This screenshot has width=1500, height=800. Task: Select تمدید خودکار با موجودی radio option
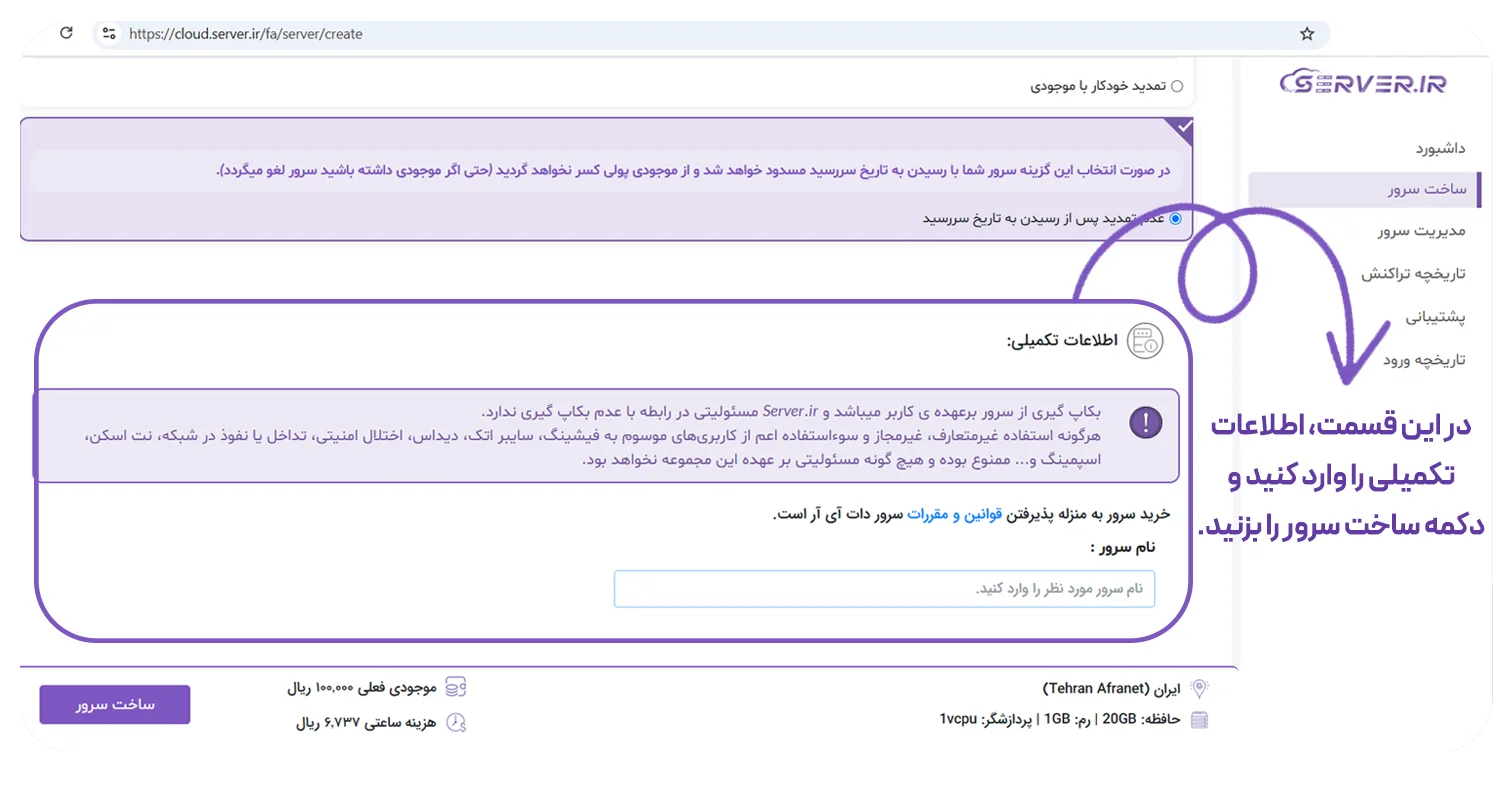click(1176, 86)
